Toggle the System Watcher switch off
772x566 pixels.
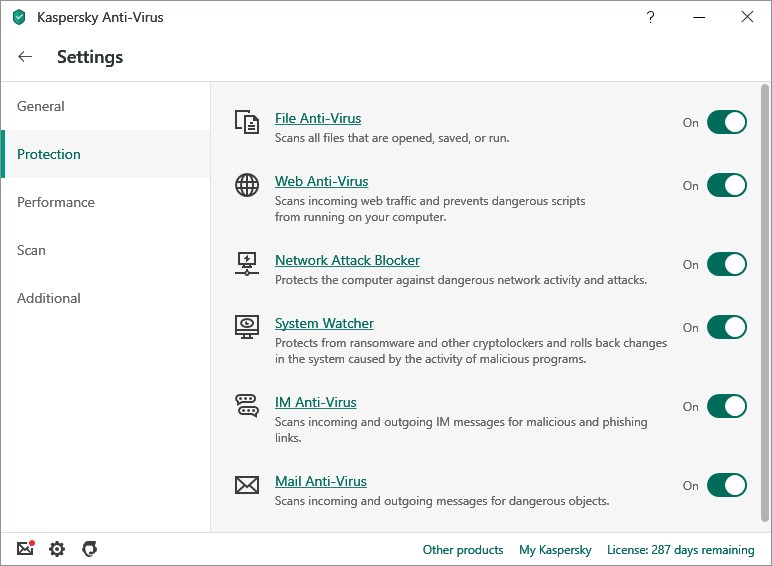726,327
